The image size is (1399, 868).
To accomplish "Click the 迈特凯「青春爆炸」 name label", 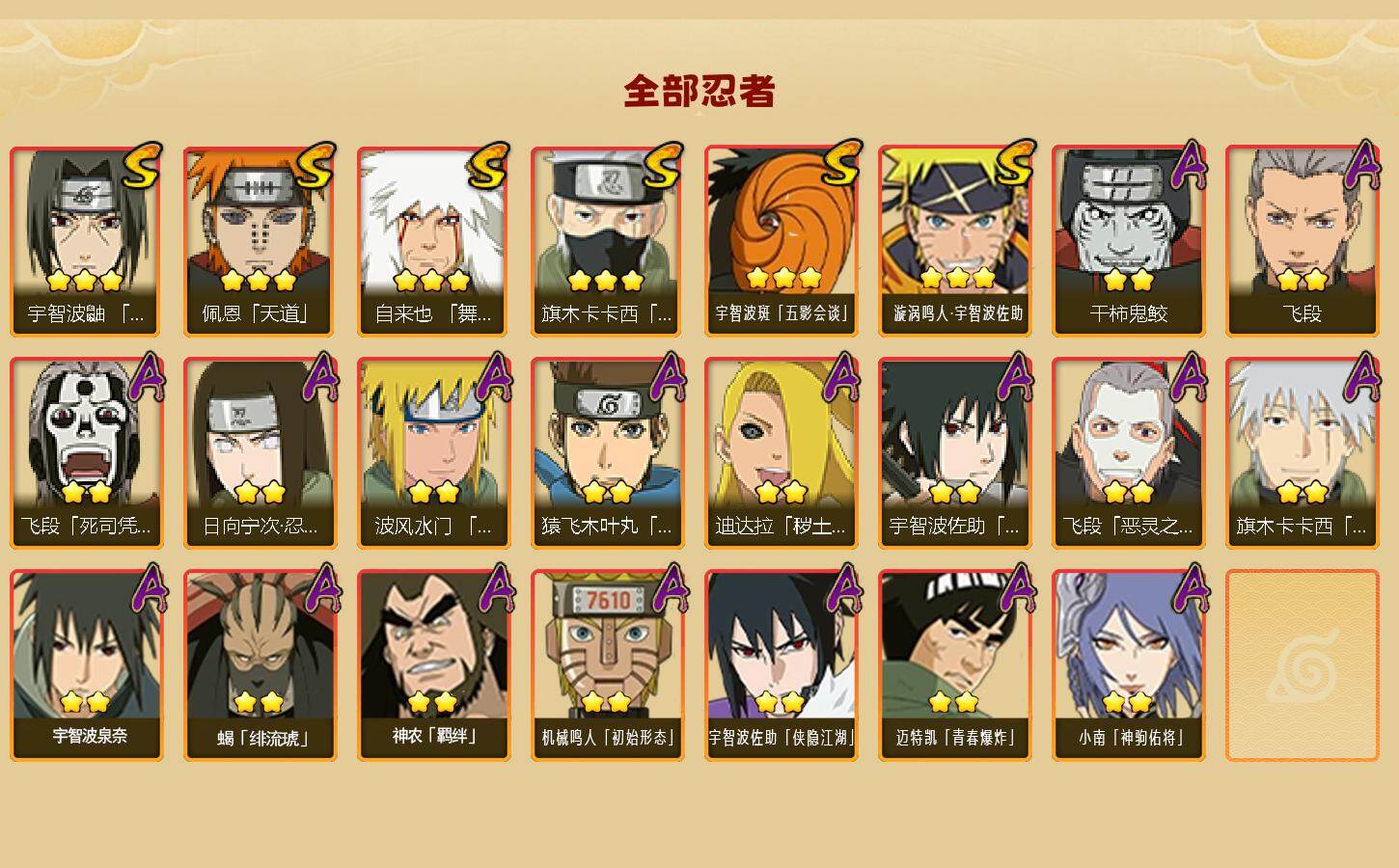I will [953, 738].
